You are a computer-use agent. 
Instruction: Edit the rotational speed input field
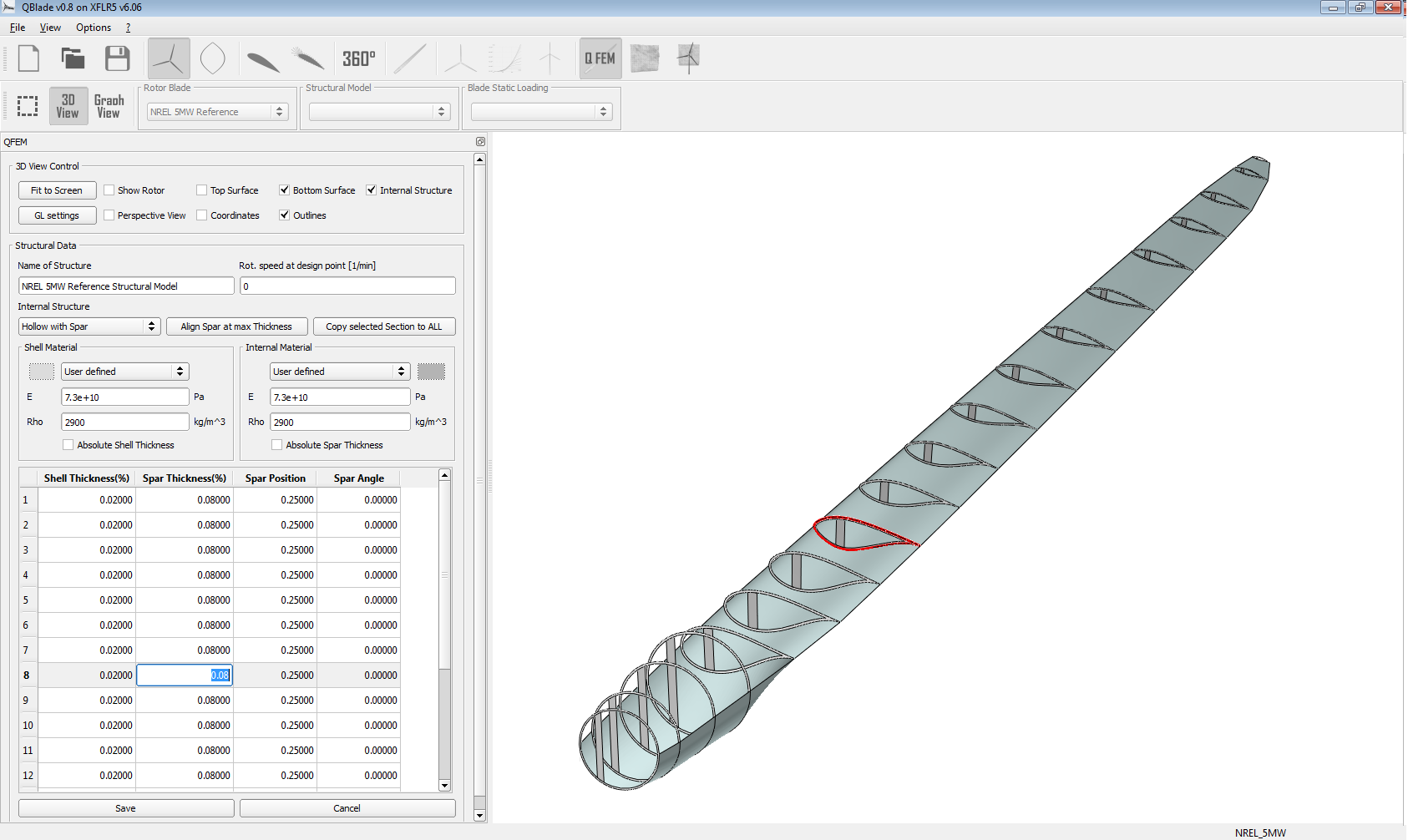(347, 286)
